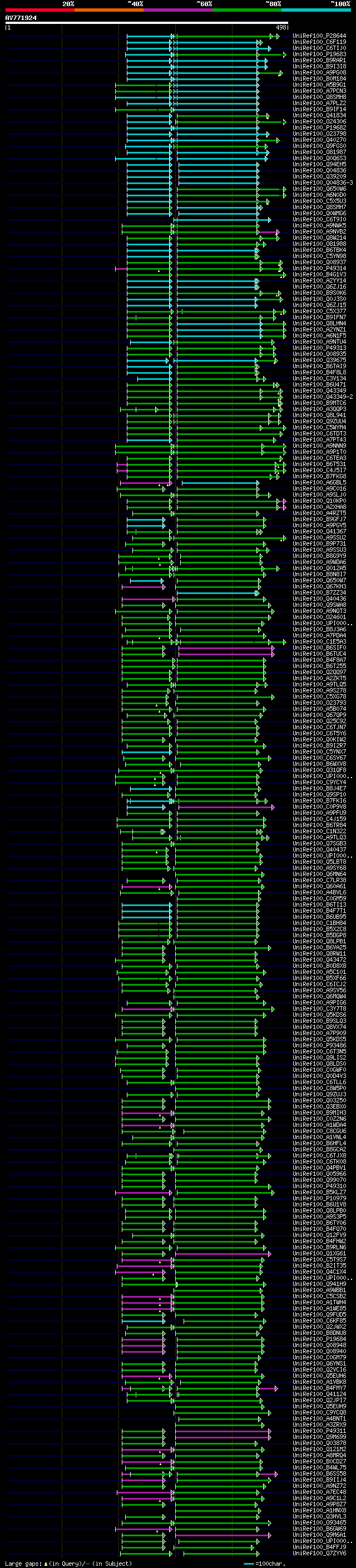Select the UniRef100_Q67KH3 label
The width and height of the screenshot is (356, 1568).
[x=319, y=586]
